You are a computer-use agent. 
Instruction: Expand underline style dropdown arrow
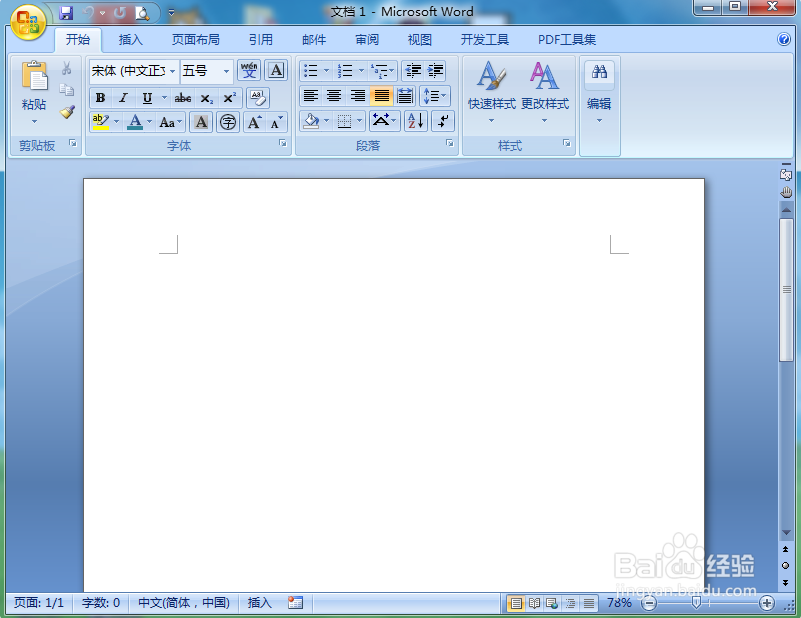(x=164, y=98)
